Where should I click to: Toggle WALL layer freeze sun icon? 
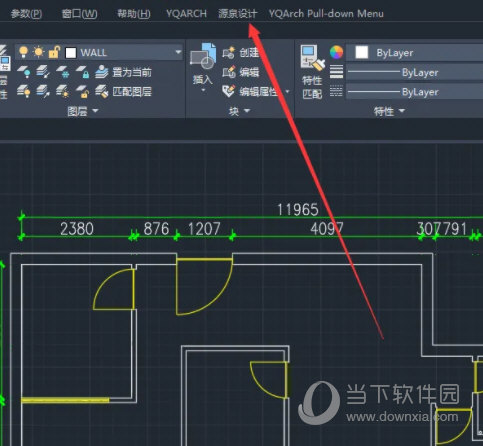39,52
